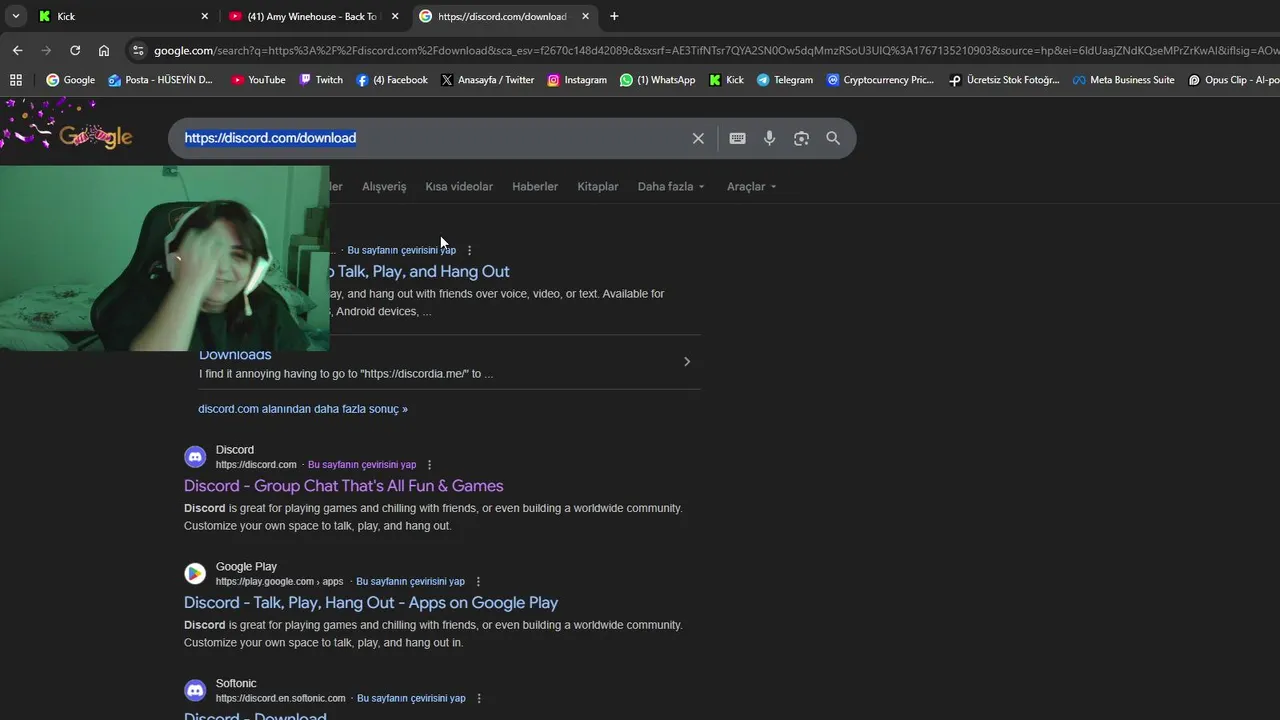
Task: Click the browser forward arrow
Action: [x=46, y=50]
